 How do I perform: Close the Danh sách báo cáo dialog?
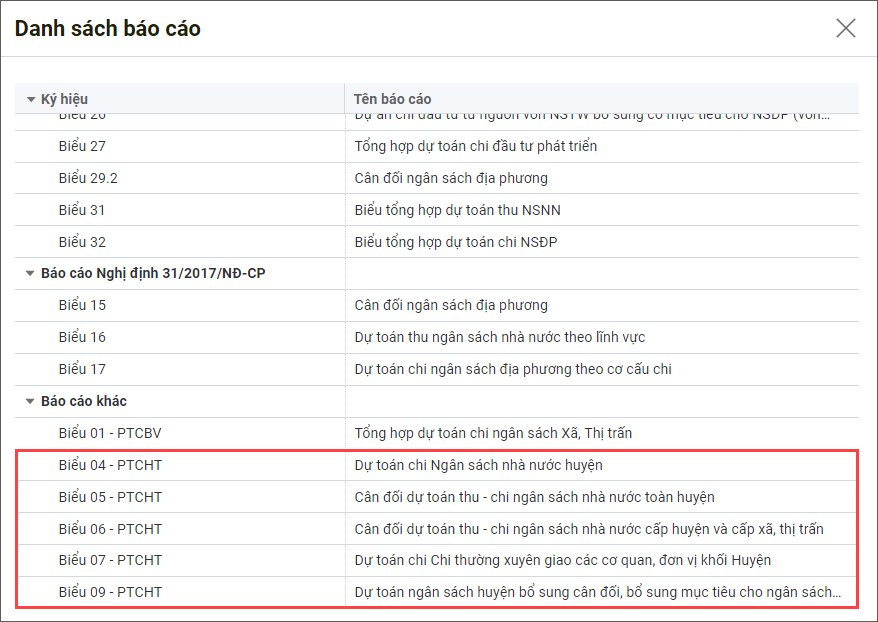pyautogui.click(x=846, y=28)
